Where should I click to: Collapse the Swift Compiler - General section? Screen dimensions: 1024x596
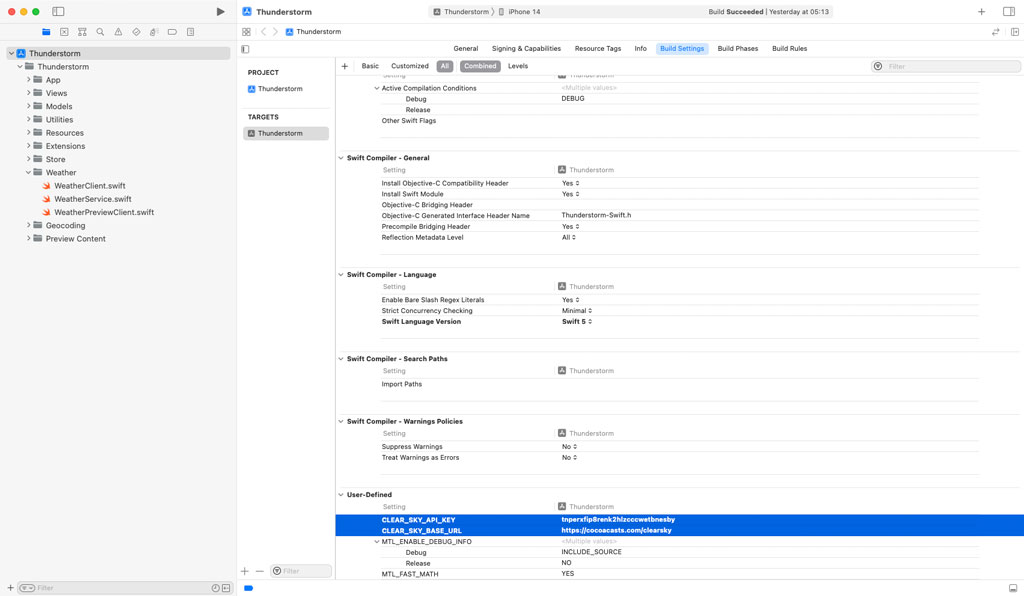[x=340, y=157]
